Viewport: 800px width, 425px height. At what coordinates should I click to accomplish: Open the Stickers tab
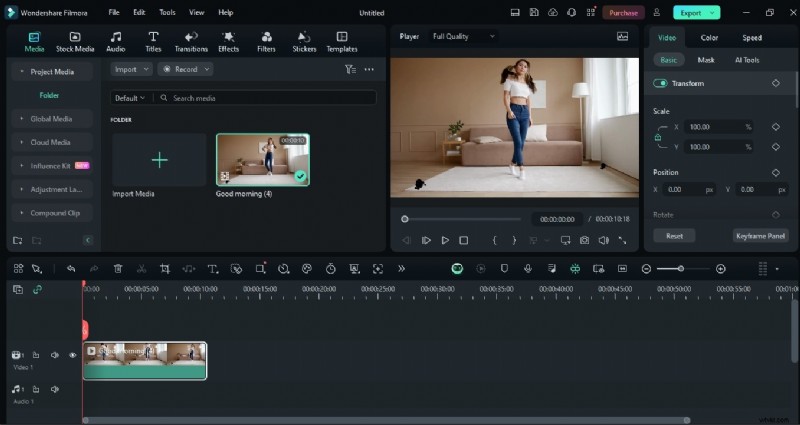click(x=304, y=42)
